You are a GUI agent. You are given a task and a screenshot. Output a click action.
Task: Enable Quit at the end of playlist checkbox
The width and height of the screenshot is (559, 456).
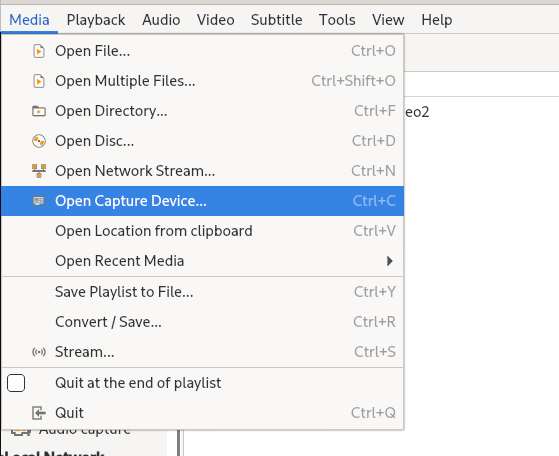[x=16, y=383]
